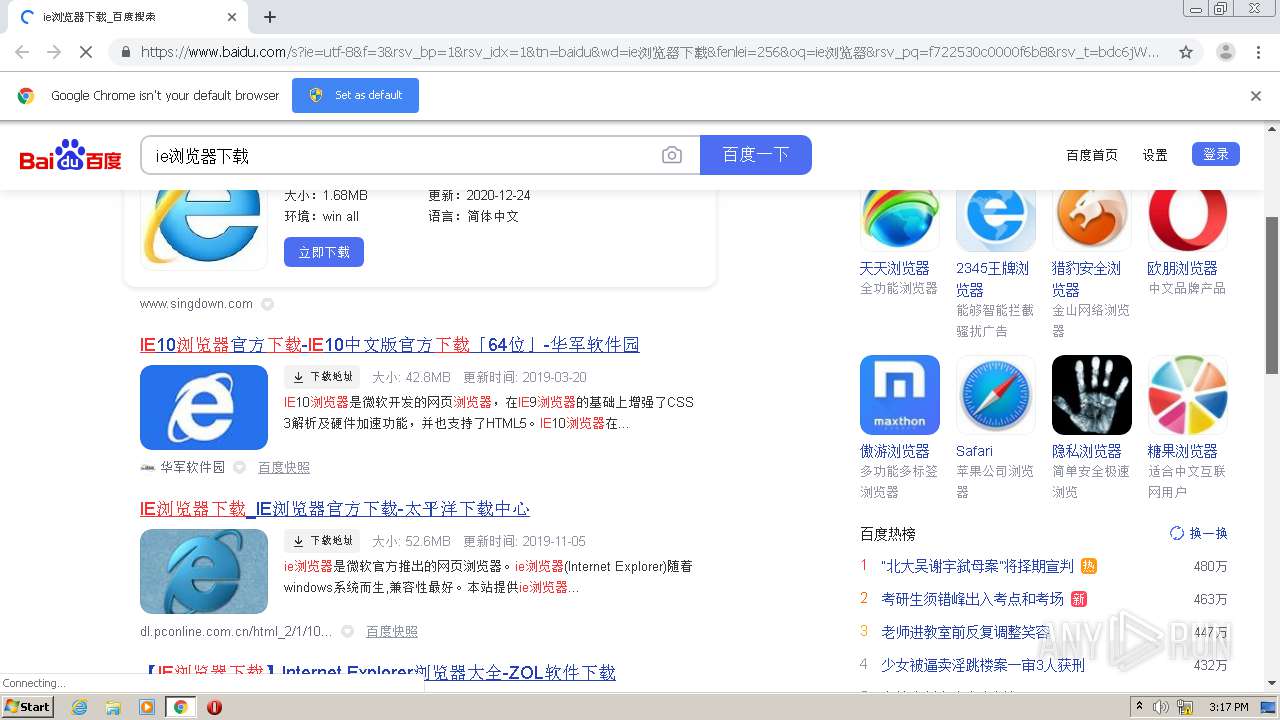Open media player taskbar icon

tap(147, 707)
